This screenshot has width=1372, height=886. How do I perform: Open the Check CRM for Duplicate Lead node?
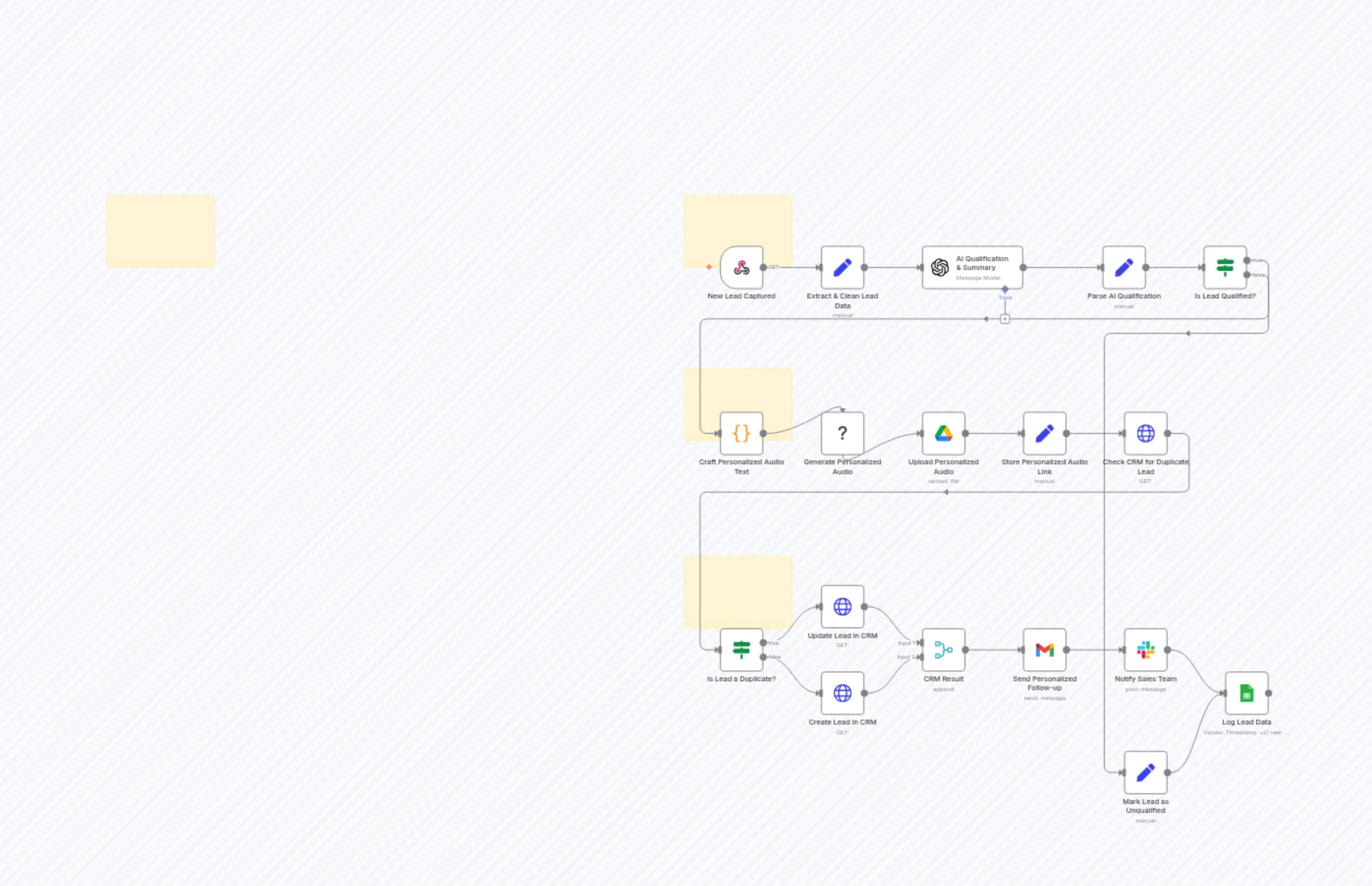(x=1145, y=433)
